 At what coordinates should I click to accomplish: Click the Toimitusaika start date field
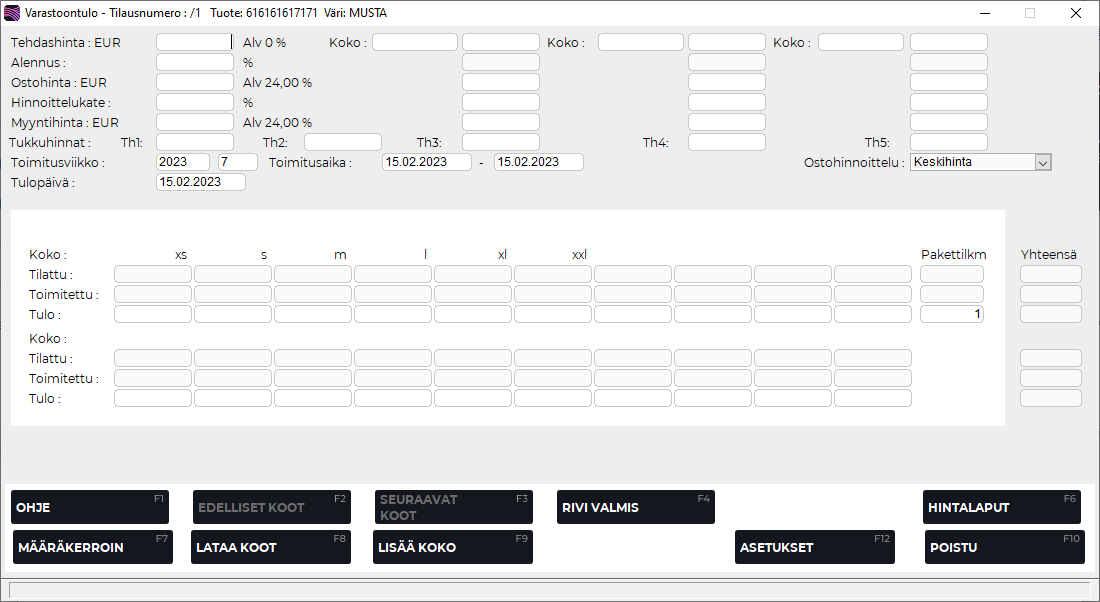pos(426,162)
